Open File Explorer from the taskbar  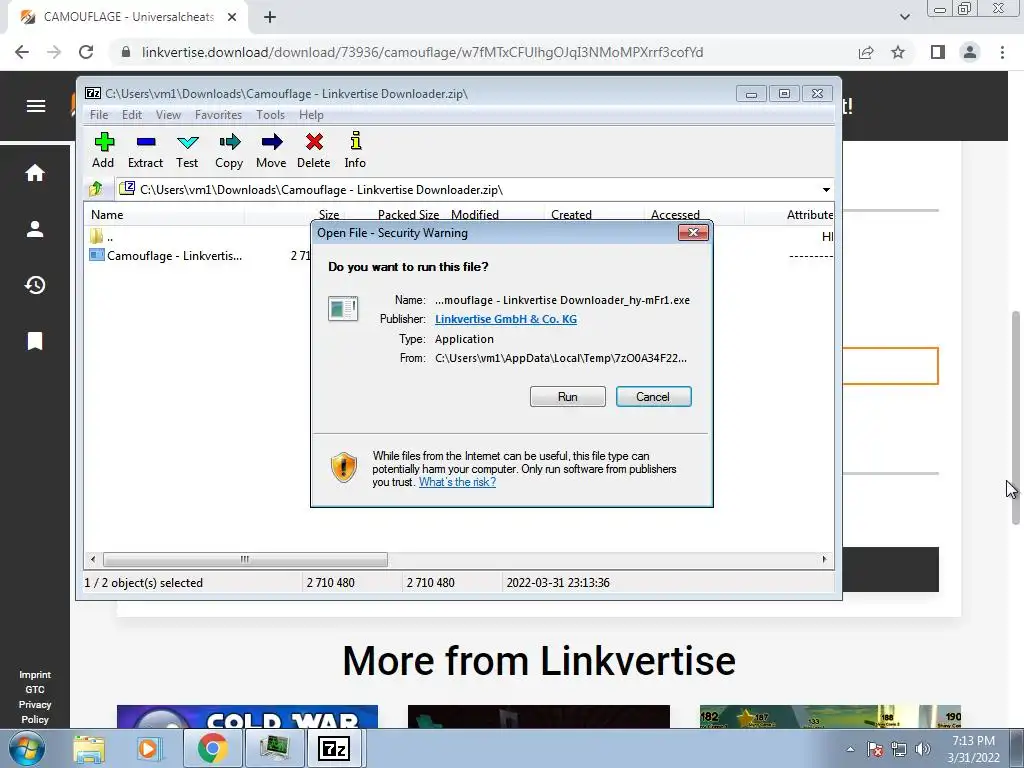(89, 748)
